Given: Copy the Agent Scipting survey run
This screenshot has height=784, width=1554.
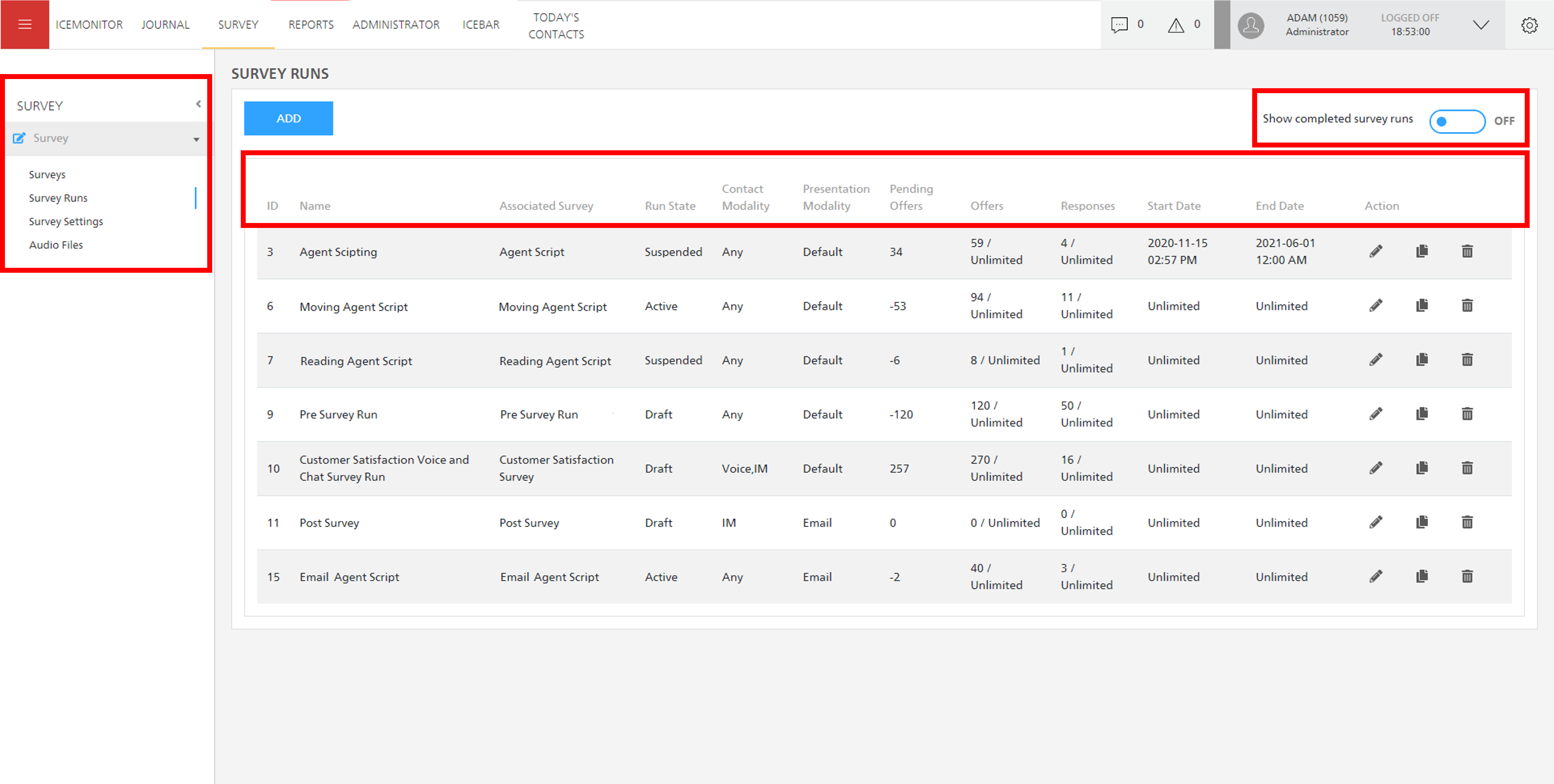Looking at the screenshot, I should click(1422, 251).
